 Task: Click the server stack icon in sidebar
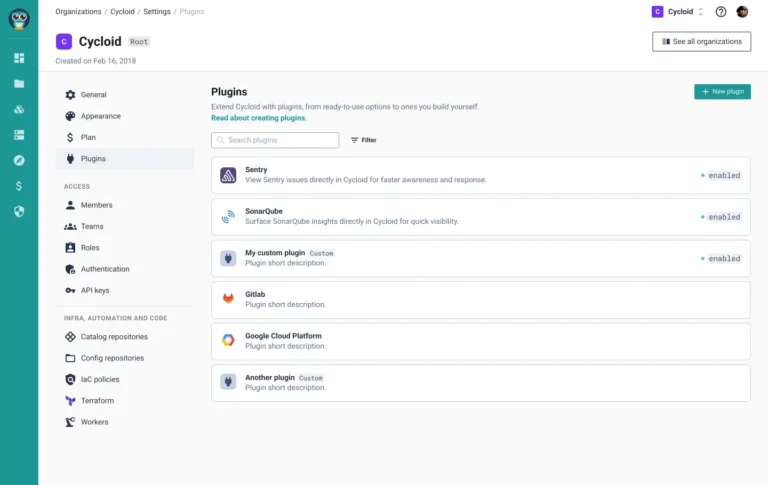[19, 134]
